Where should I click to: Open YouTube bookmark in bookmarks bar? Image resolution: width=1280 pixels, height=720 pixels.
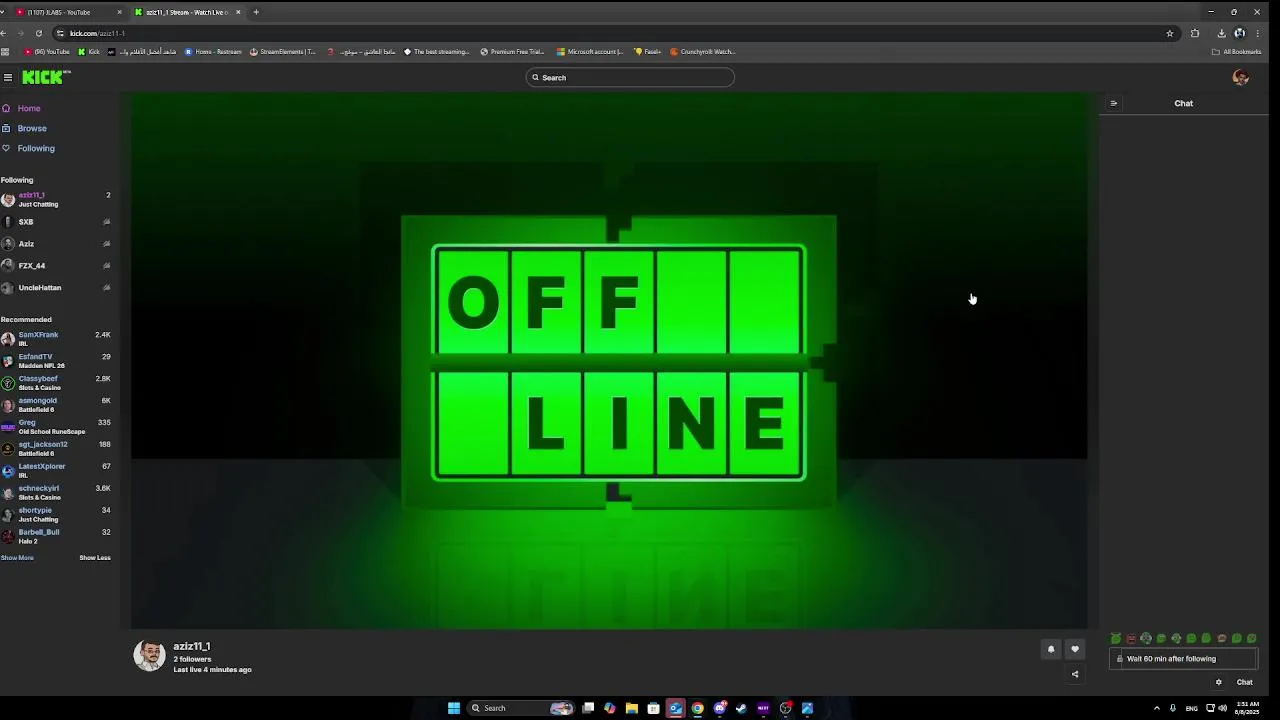[47, 52]
